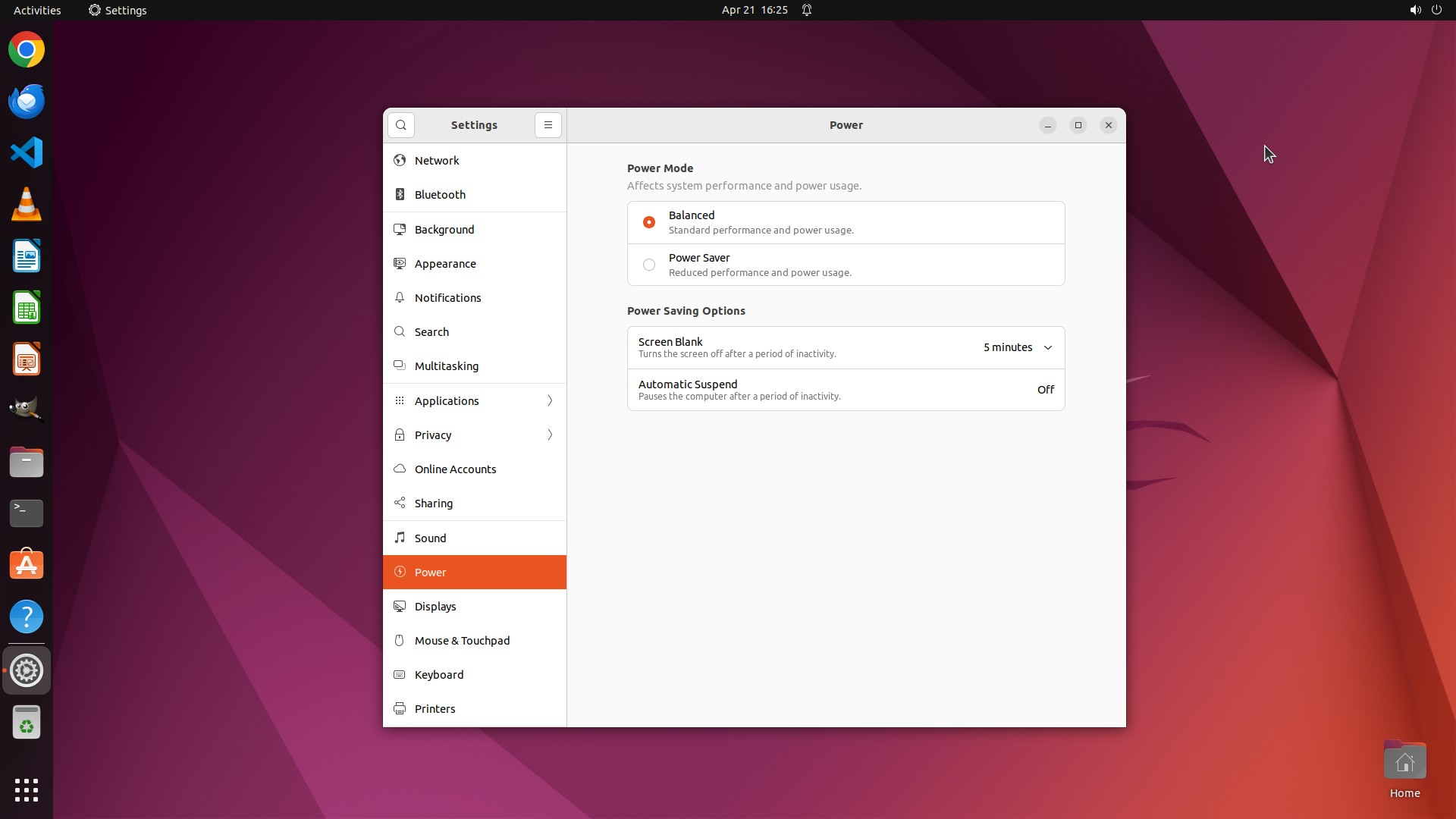Image resolution: width=1456 pixels, height=819 pixels.
Task: Open system volume indicator in top bar
Action: tap(1415, 10)
